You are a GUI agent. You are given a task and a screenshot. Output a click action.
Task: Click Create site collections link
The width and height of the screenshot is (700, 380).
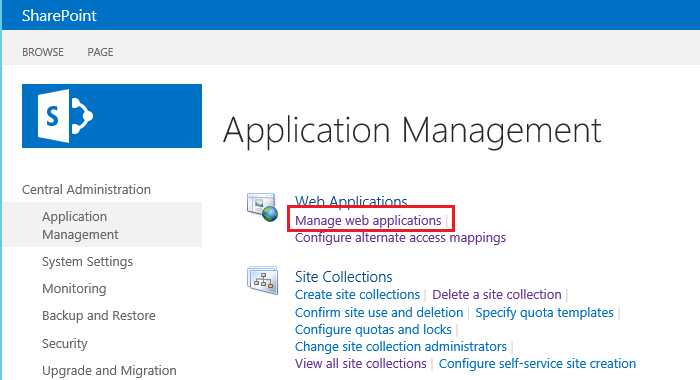[x=358, y=295]
